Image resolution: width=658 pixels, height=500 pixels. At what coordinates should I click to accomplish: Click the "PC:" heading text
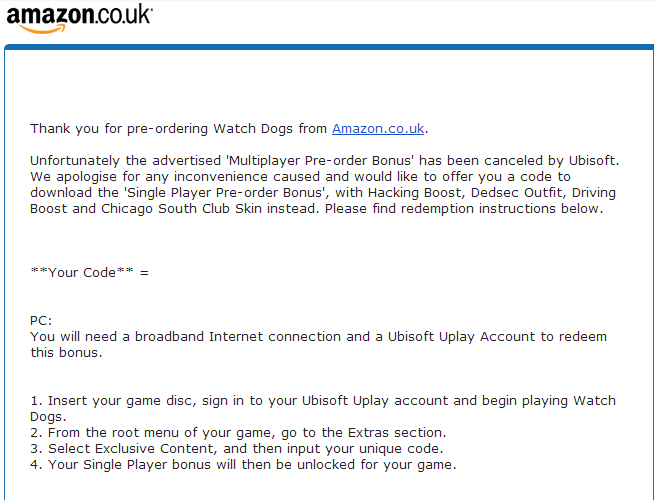tap(41, 321)
